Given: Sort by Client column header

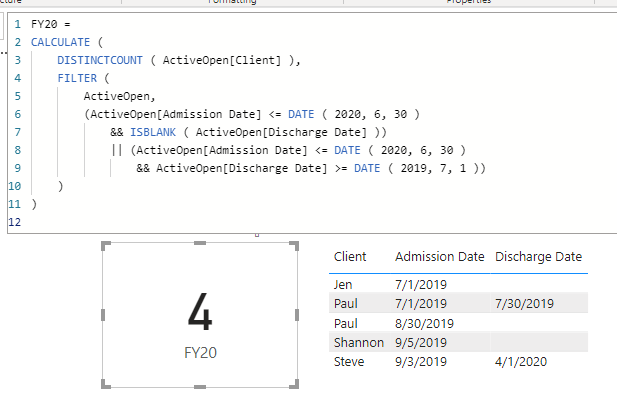Looking at the screenshot, I should (x=350, y=257).
